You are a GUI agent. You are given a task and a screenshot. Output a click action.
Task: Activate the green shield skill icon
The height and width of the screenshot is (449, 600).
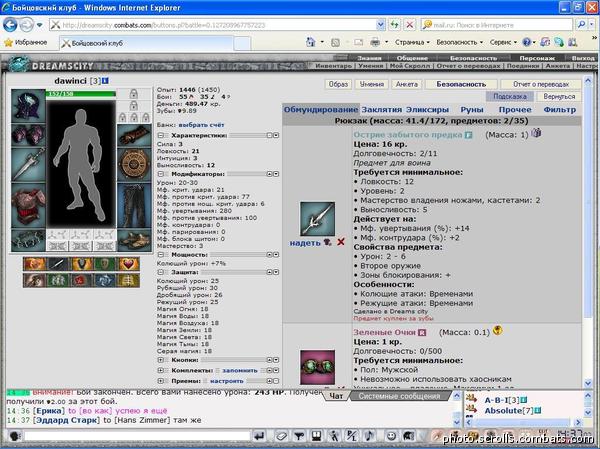pos(105,264)
